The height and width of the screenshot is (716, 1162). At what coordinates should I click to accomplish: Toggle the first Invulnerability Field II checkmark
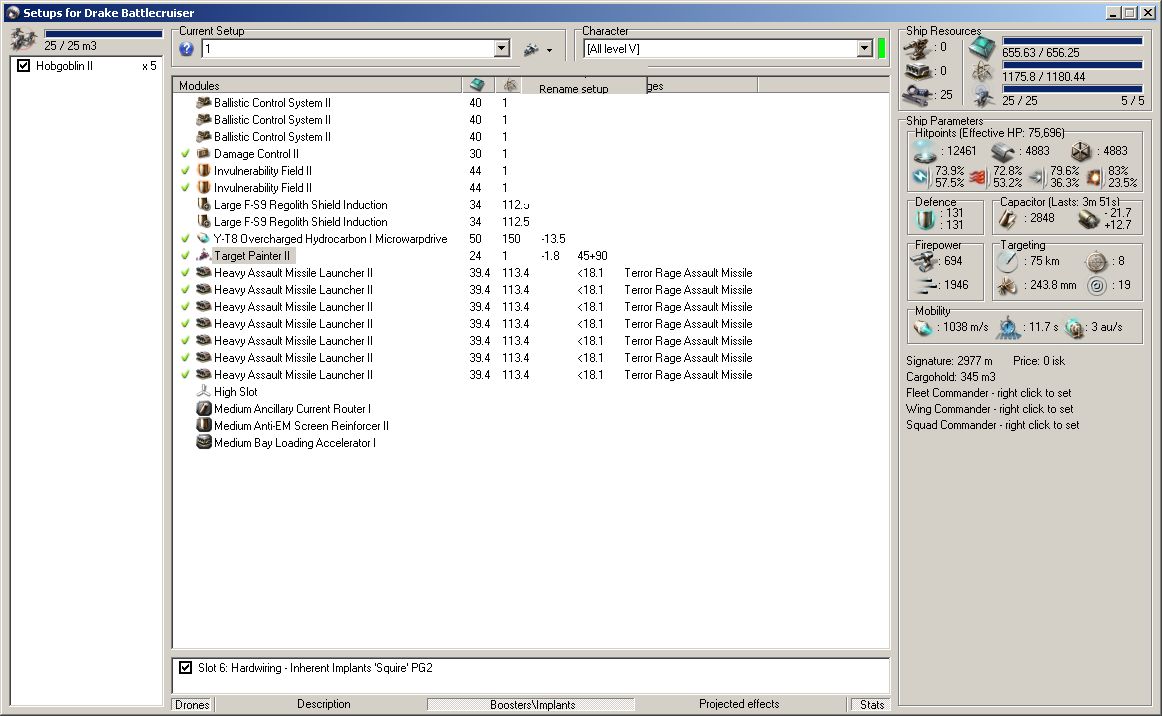point(185,170)
